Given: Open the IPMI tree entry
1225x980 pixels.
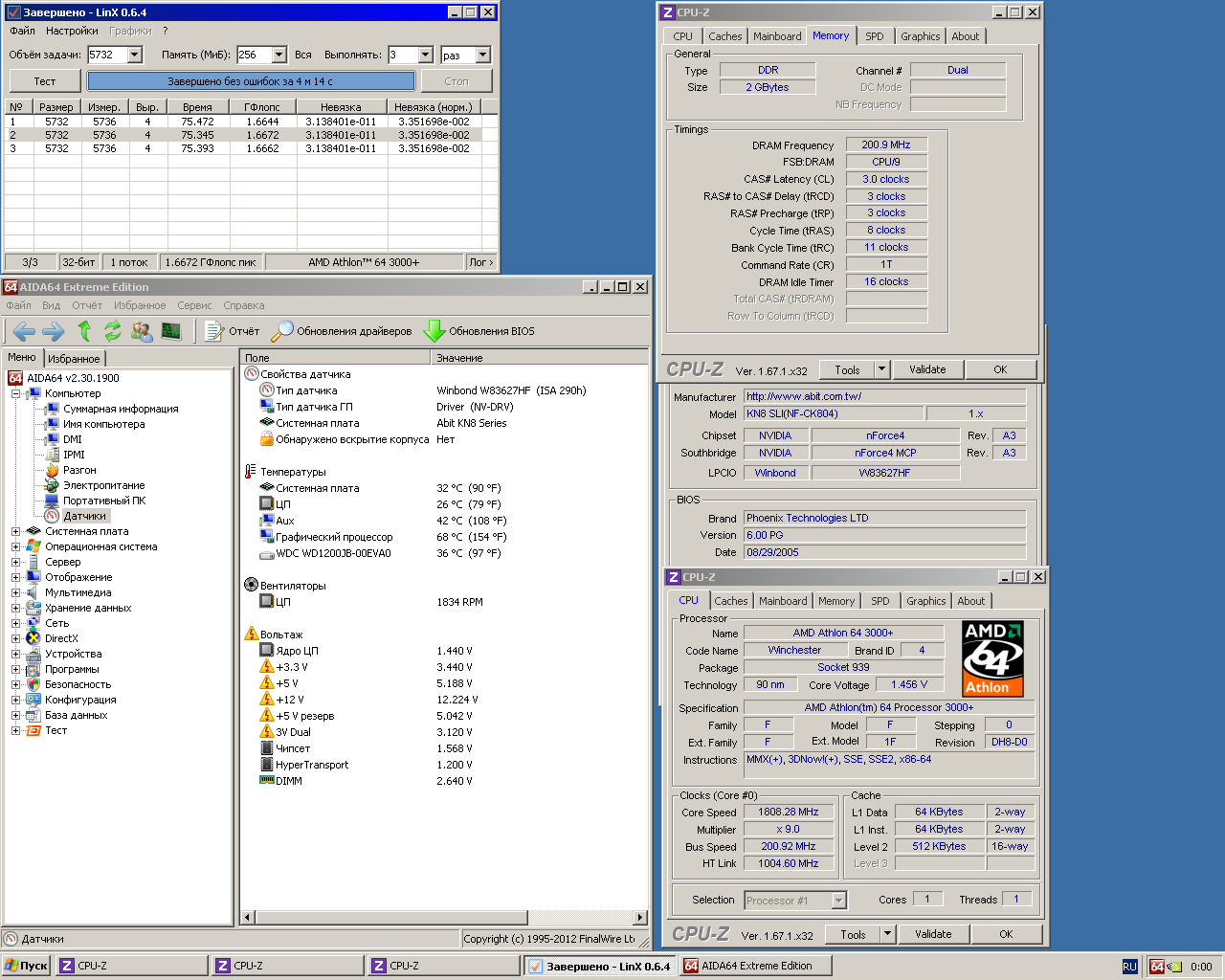Looking at the screenshot, I should tap(74, 455).
